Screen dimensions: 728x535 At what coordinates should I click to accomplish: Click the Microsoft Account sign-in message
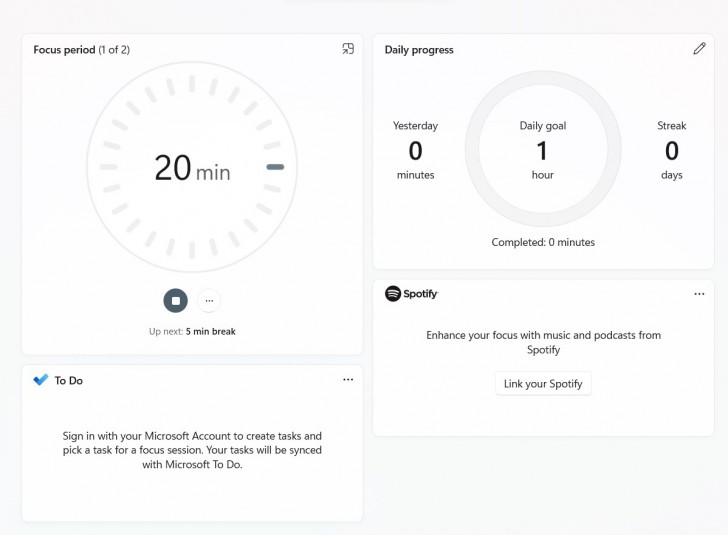pos(192,450)
